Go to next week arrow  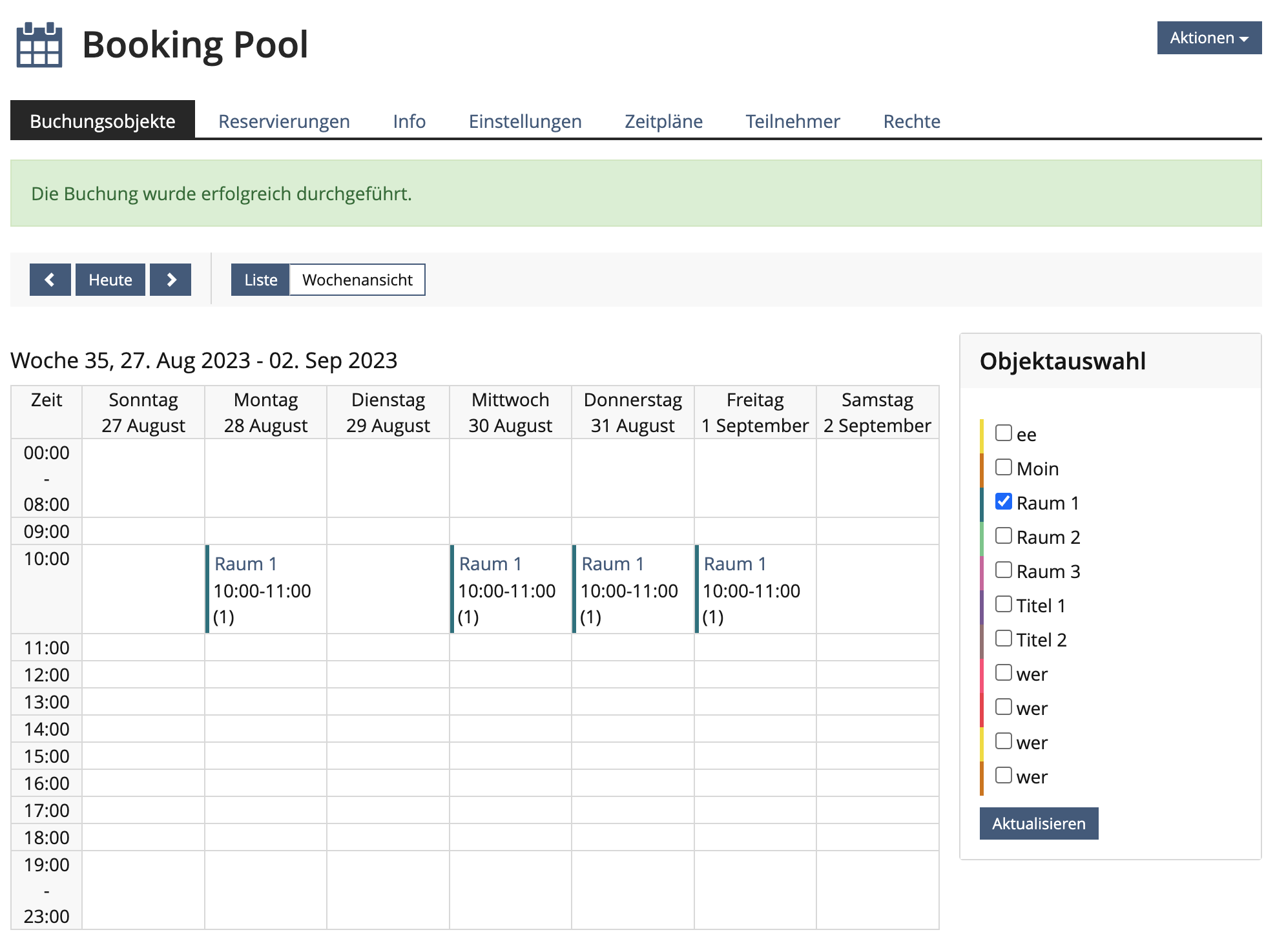171,280
